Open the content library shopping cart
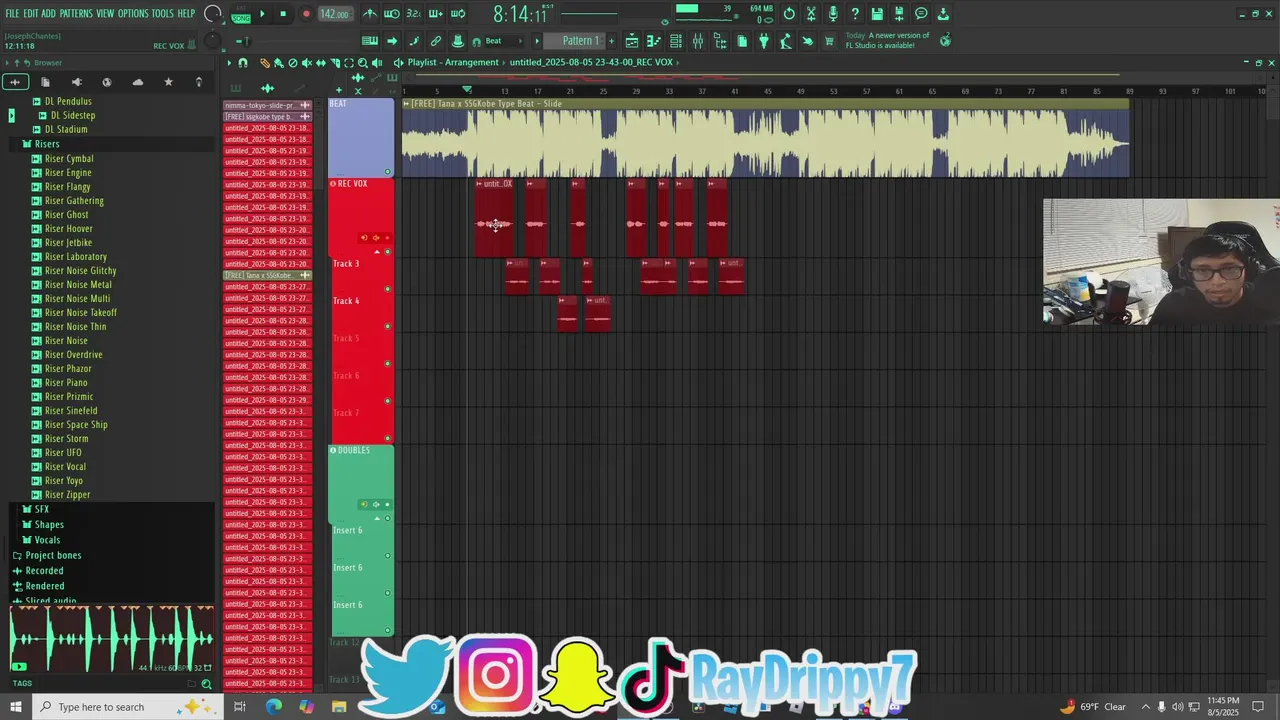Viewport: 1280px width, 720px height. (x=829, y=41)
